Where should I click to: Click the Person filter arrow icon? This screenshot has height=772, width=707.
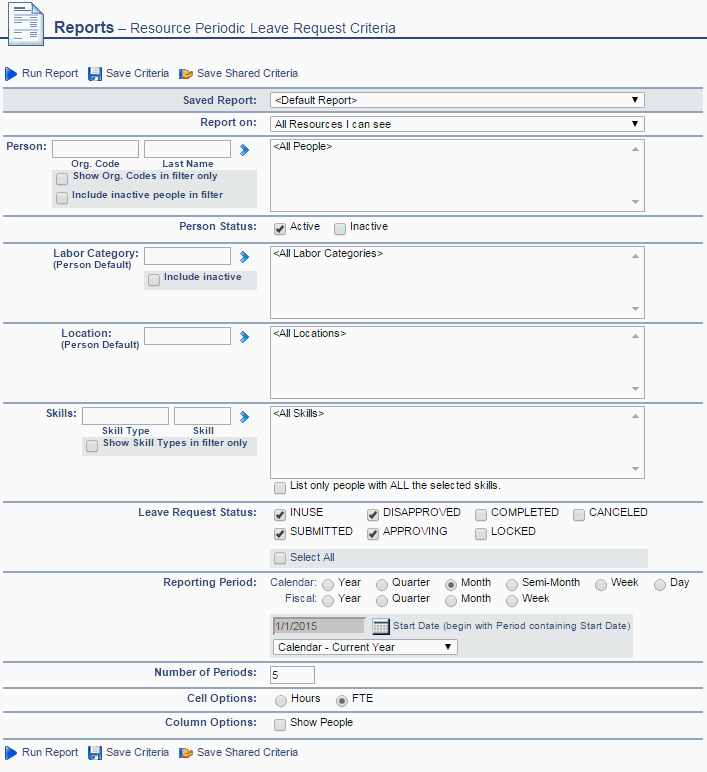click(x=244, y=150)
